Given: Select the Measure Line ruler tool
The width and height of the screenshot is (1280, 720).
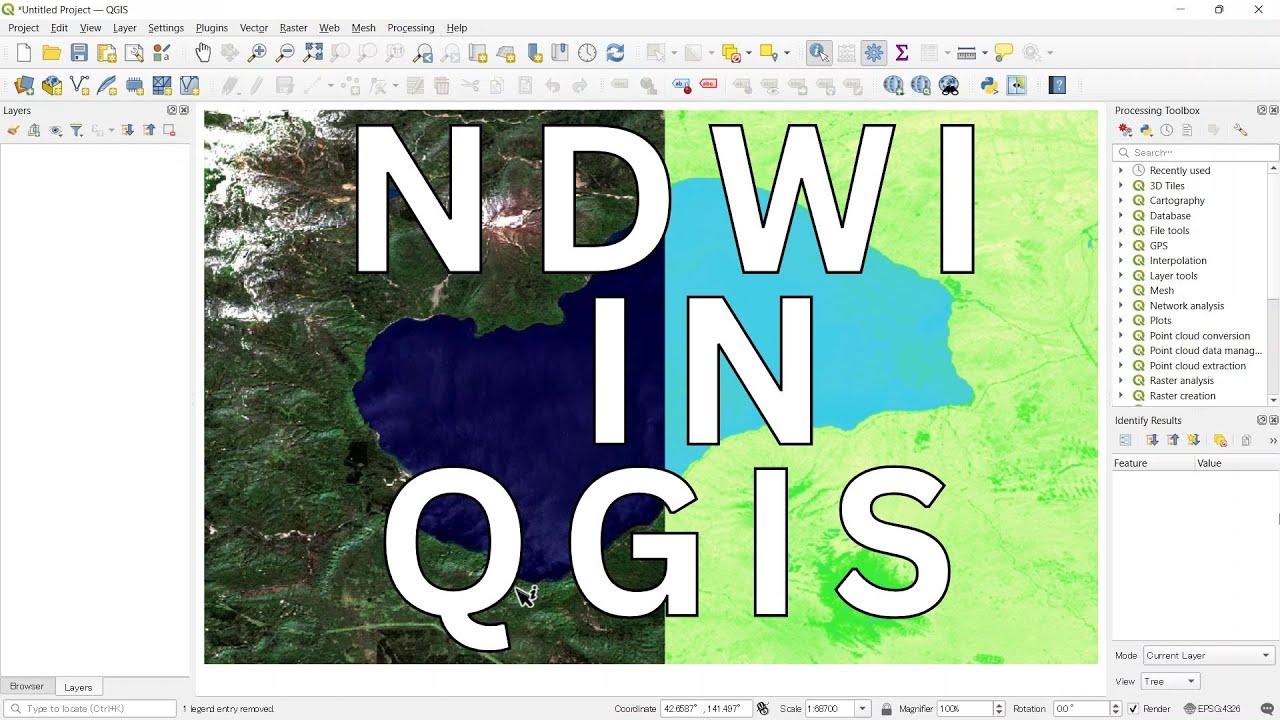Looking at the screenshot, I should coord(966,53).
